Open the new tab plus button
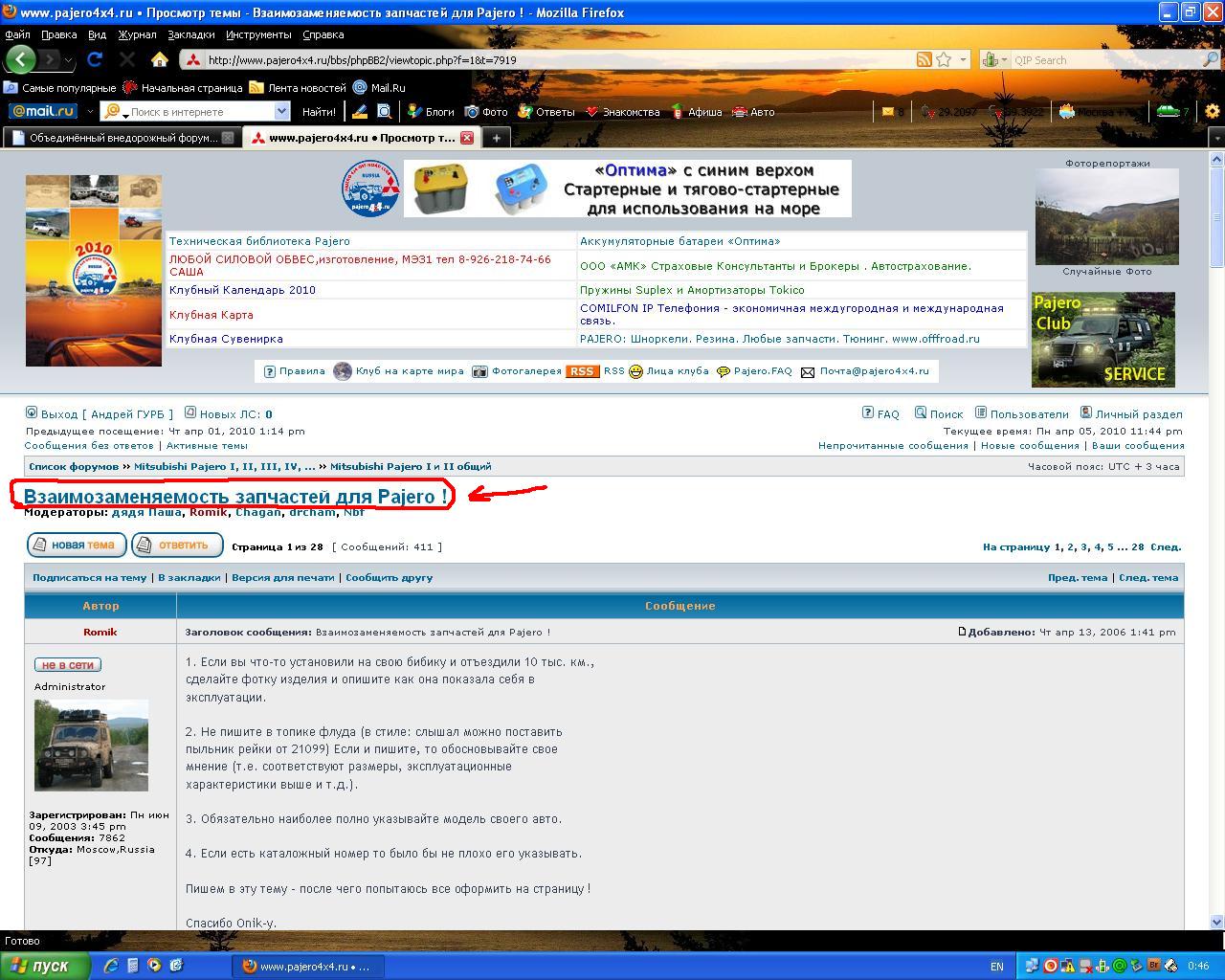The width and height of the screenshot is (1225, 980). coord(496,138)
